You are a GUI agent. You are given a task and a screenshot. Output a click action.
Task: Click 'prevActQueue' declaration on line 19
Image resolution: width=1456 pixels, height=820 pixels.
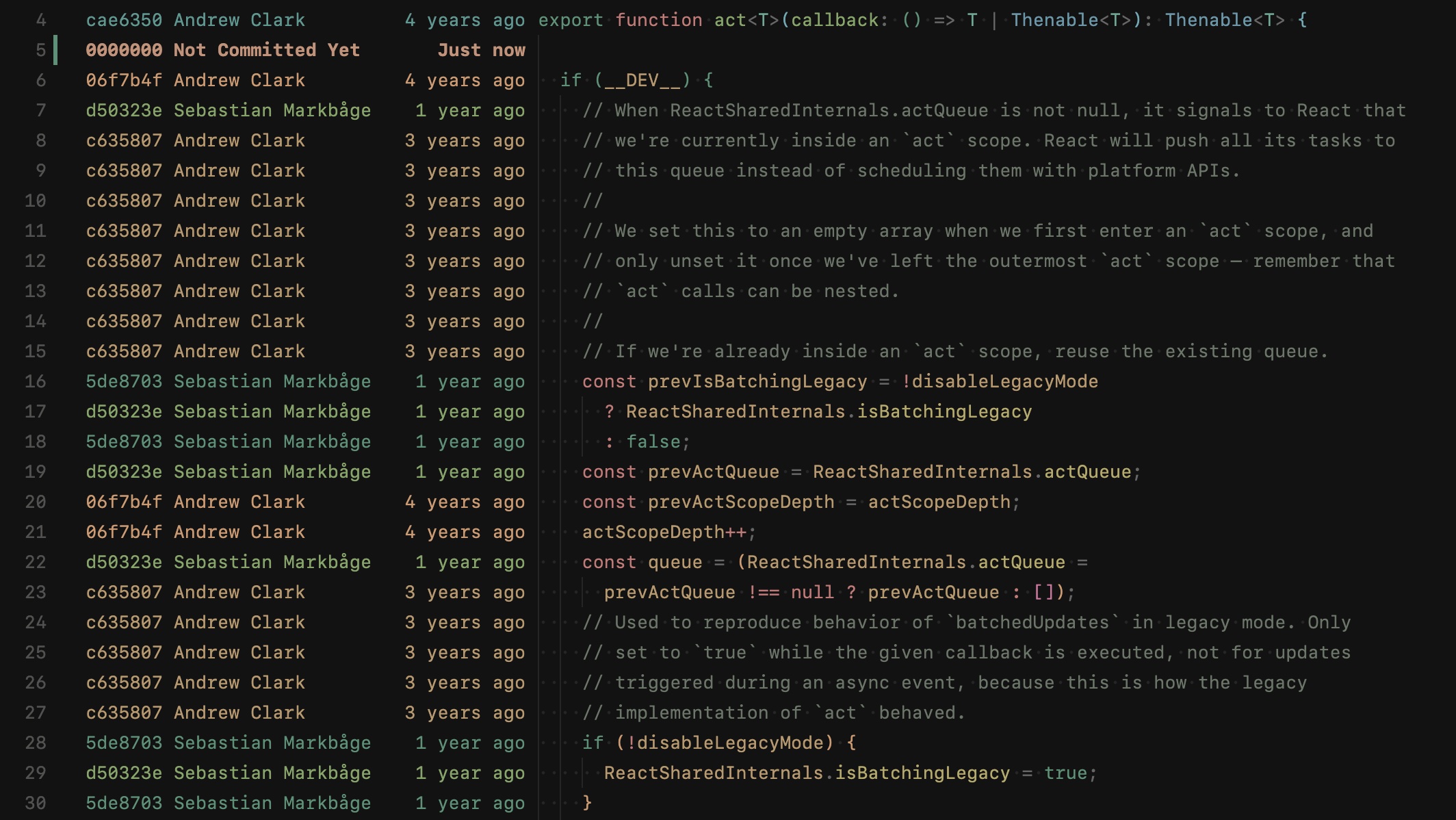(714, 472)
